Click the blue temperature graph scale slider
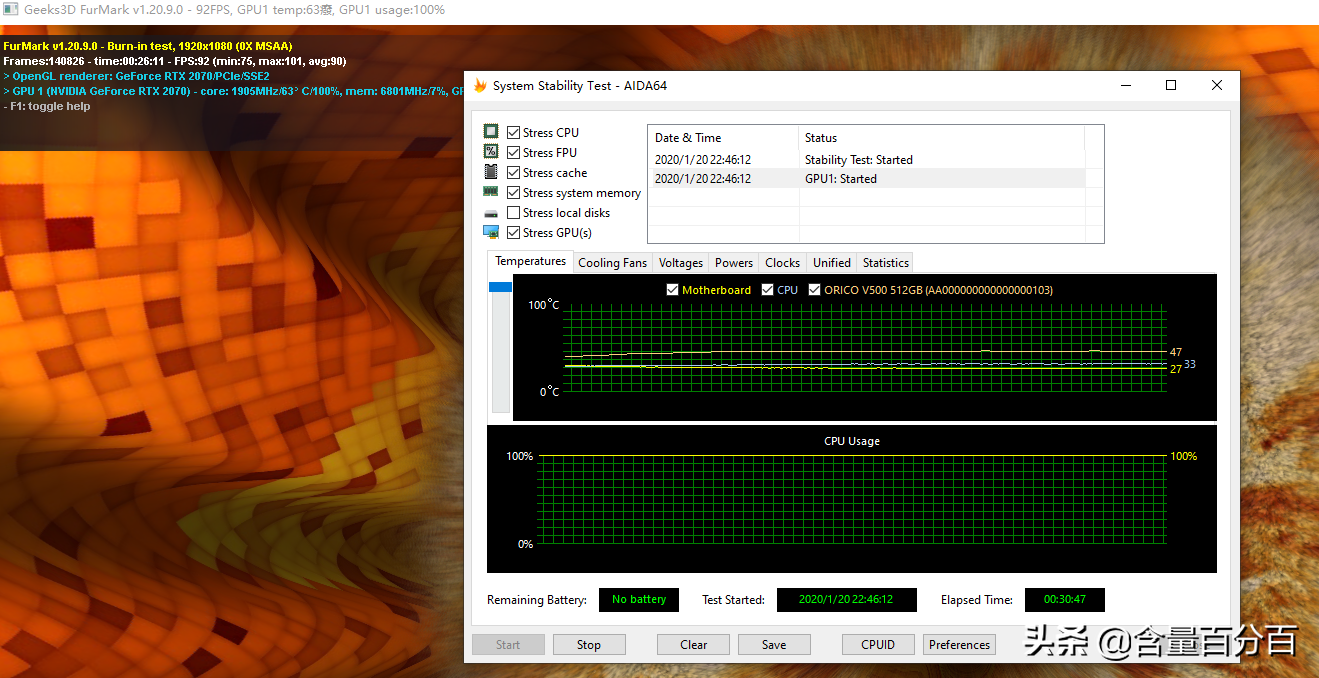Screen dimensions: 1319x678 (x=500, y=287)
